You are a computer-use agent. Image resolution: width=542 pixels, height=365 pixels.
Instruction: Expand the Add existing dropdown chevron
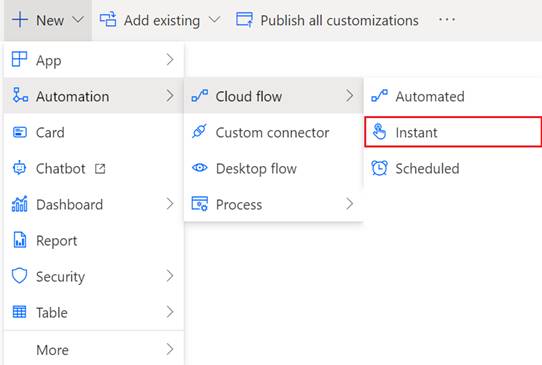[214, 20]
